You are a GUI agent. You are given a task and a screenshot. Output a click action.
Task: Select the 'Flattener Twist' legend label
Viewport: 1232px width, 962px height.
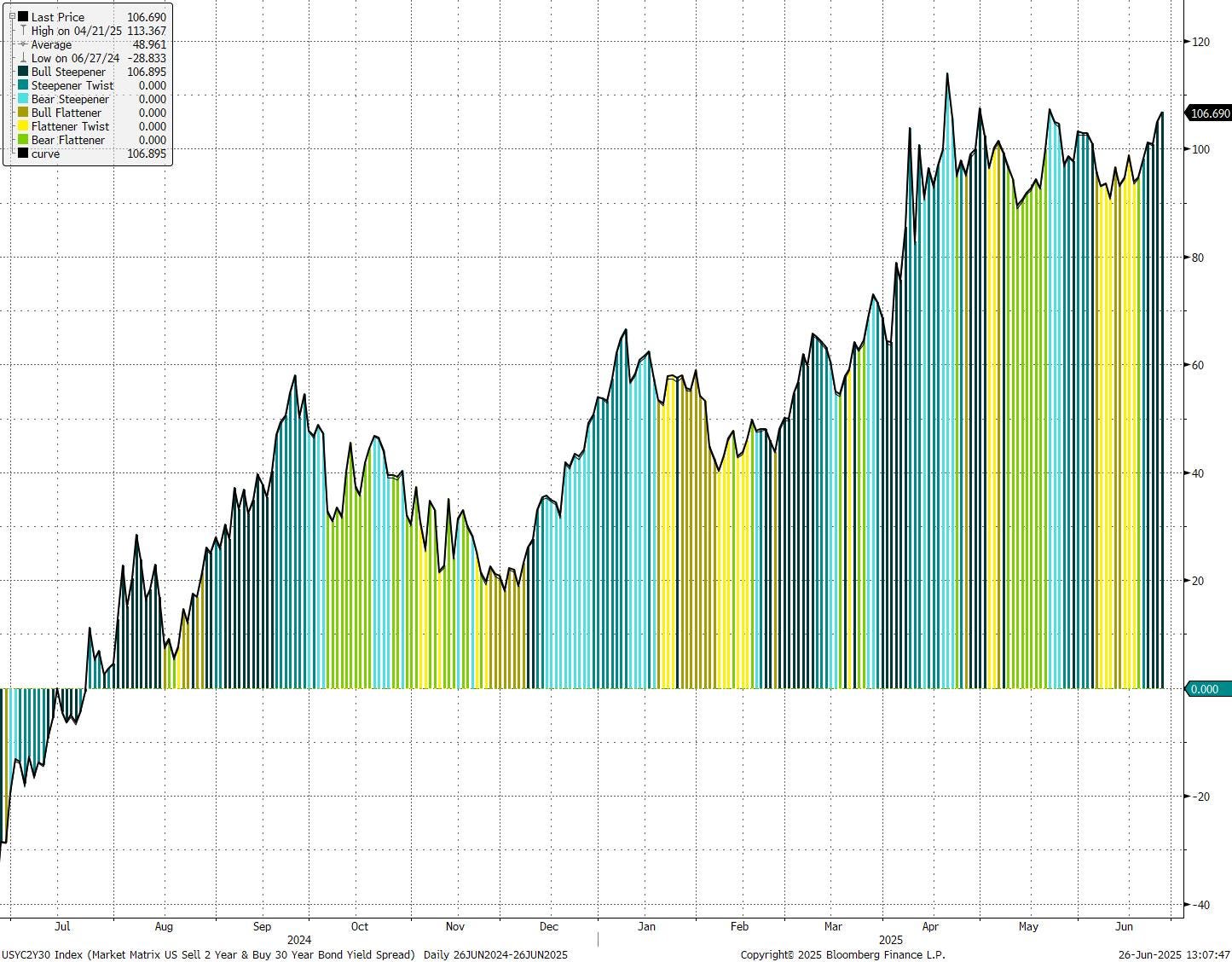pyautogui.click(x=70, y=126)
